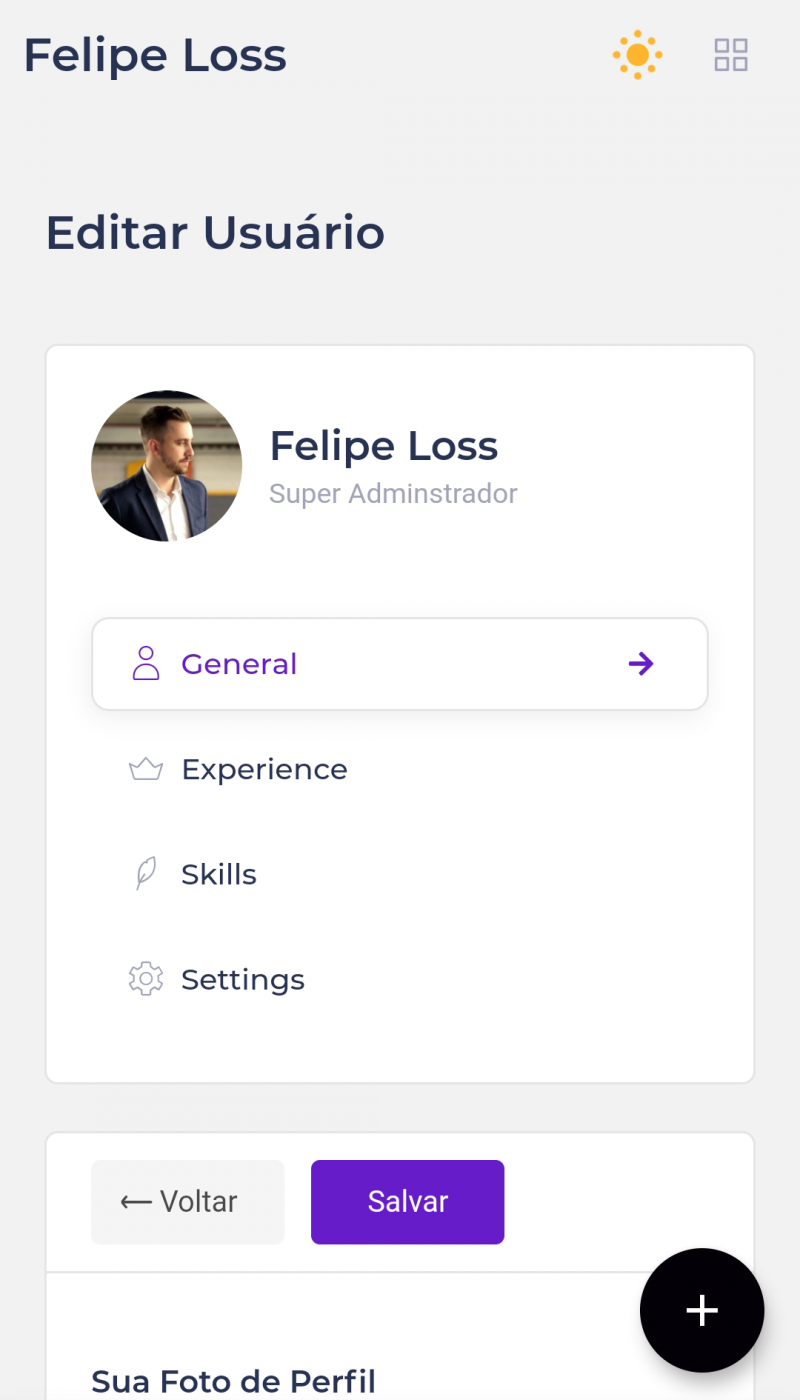800x1400 pixels.
Task: Click the gear icon beside Settings
Action: [146, 979]
